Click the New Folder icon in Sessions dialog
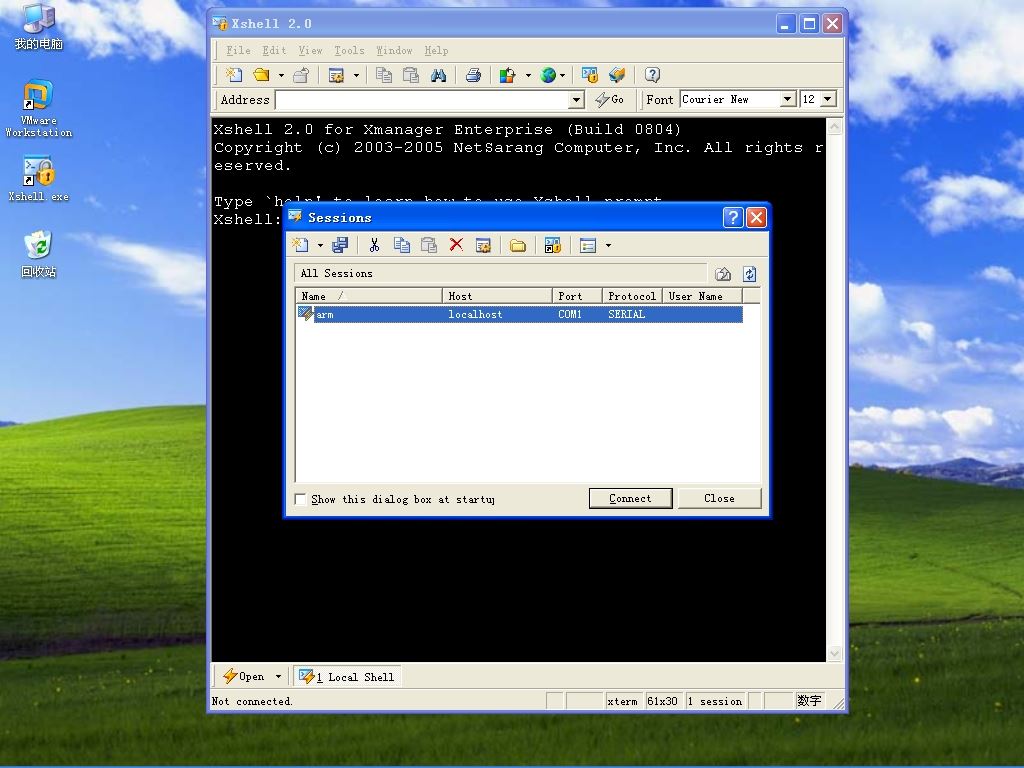This screenshot has height=768, width=1024. [518, 246]
